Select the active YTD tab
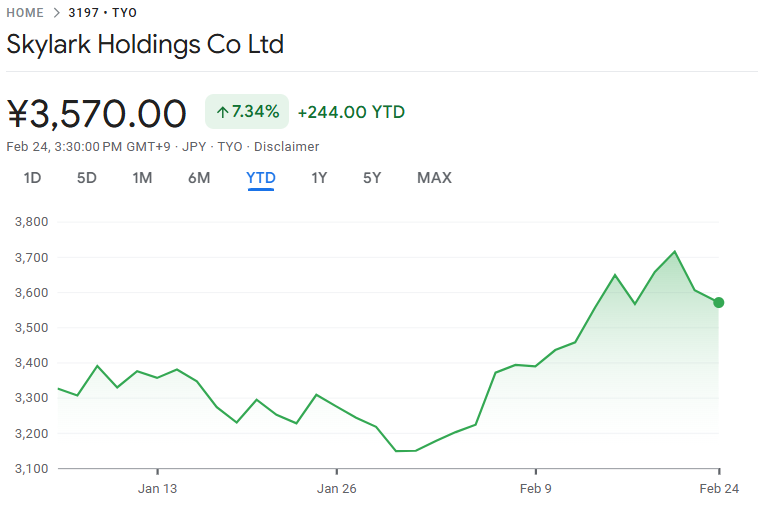758x509 pixels. point(261,178)
